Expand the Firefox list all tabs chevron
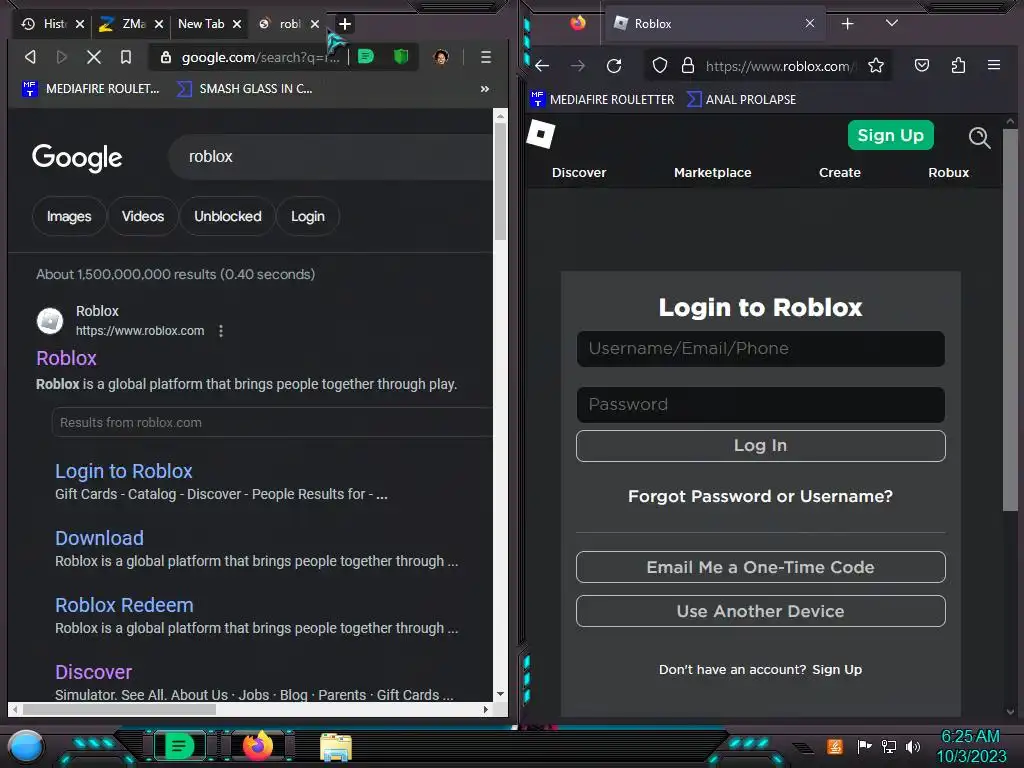Viewport: 1024px width, 768px height. 891,24
